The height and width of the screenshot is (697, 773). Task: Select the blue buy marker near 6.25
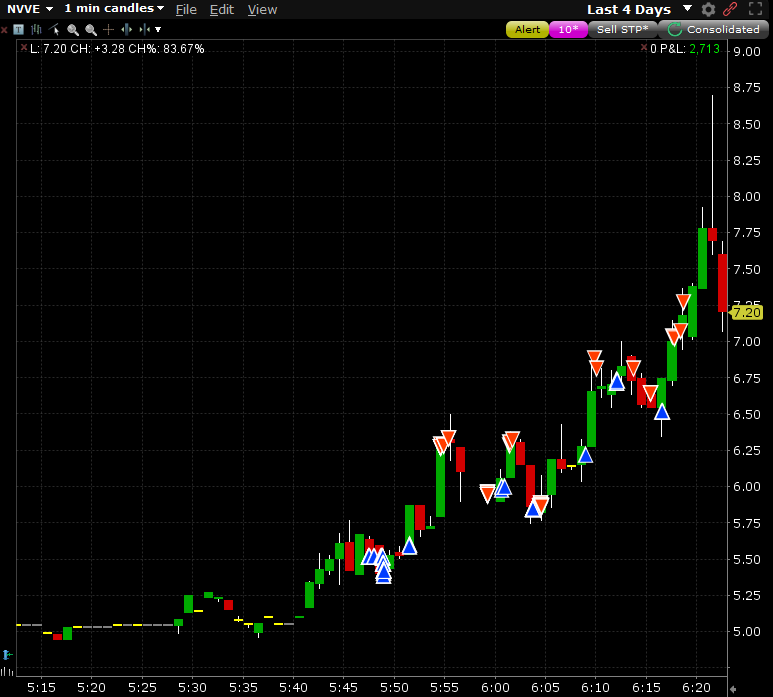click(x=585, y=454)
